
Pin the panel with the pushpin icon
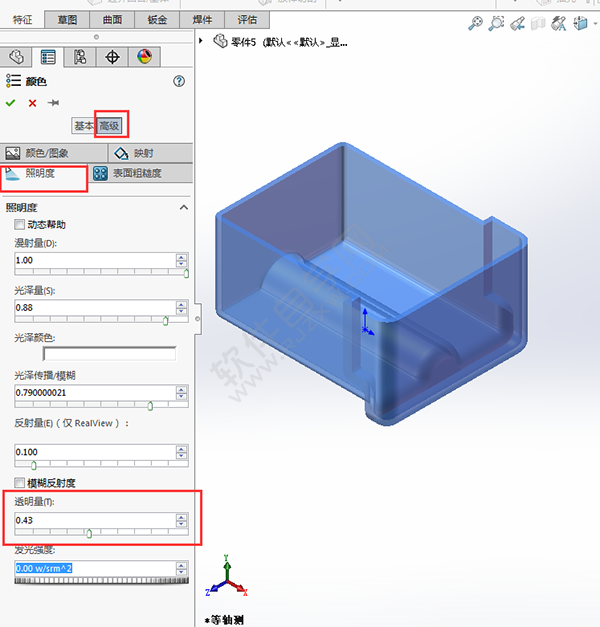point(53,103)
